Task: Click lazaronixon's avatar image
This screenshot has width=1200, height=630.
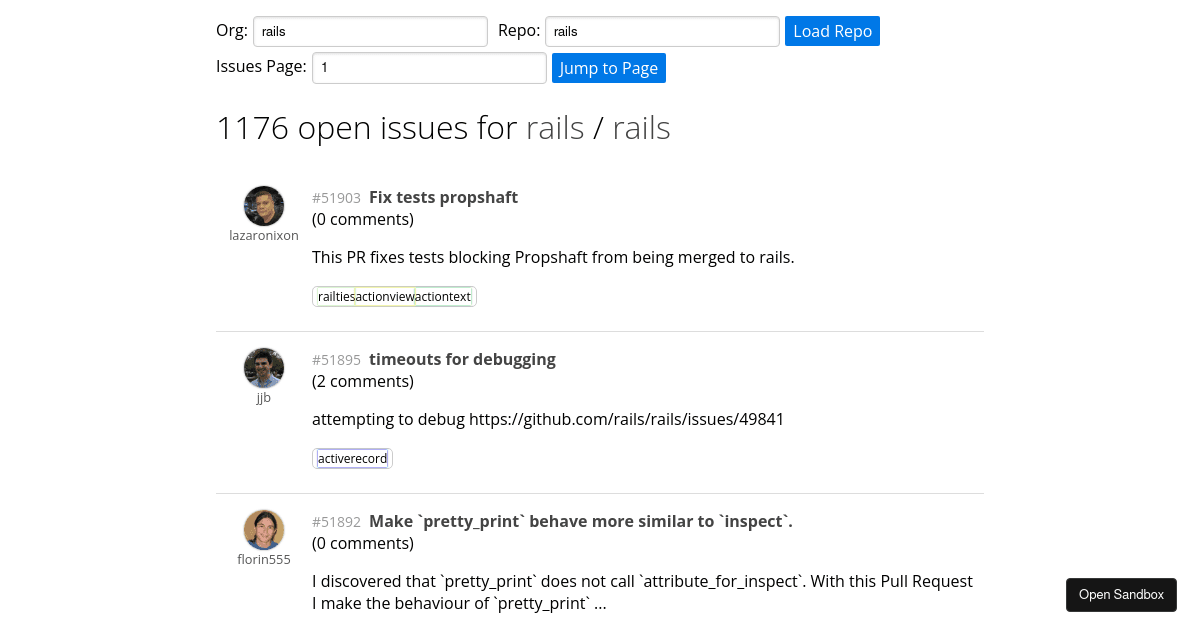Action: (264, 205)
